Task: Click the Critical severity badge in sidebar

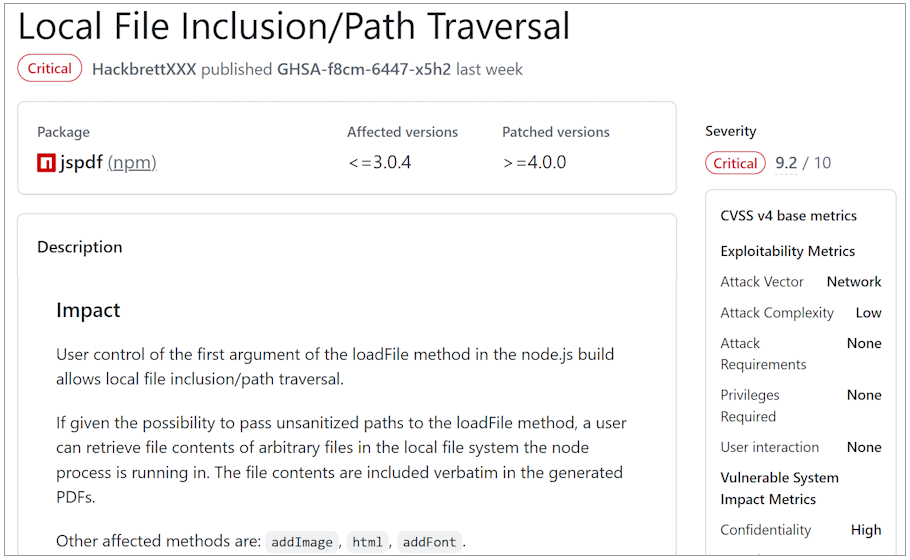Action: tap(735, 163)
